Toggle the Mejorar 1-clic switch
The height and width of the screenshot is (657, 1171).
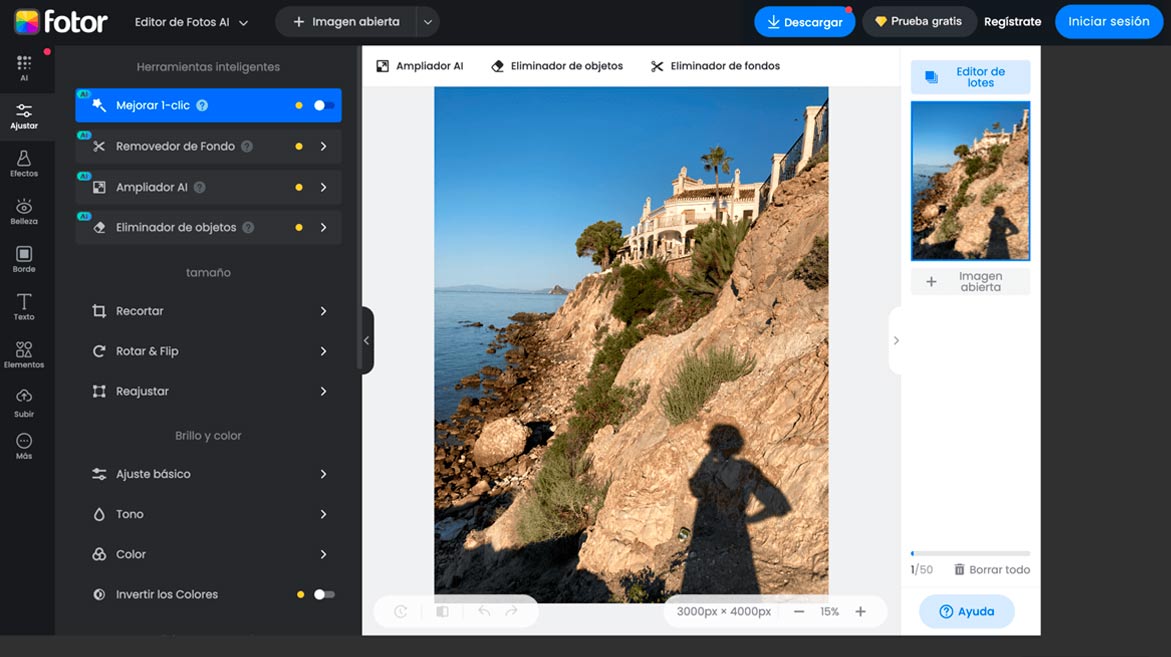(323, 105)
